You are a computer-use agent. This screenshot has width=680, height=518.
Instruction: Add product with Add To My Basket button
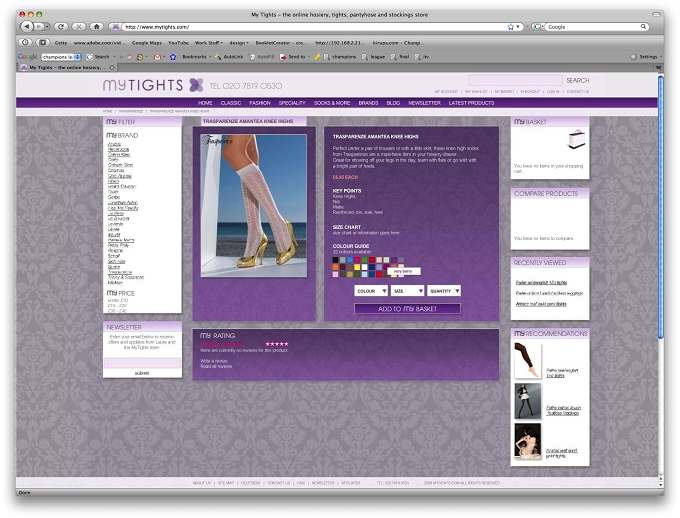click(x=407, y=309)
